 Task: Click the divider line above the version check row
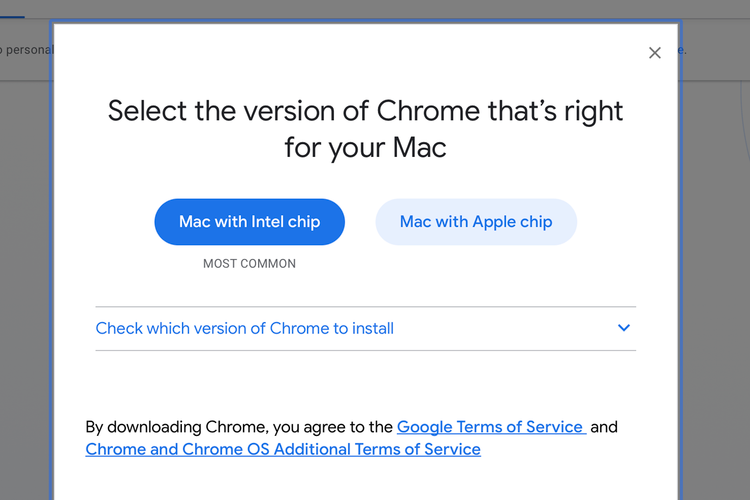tap(365, 307)
